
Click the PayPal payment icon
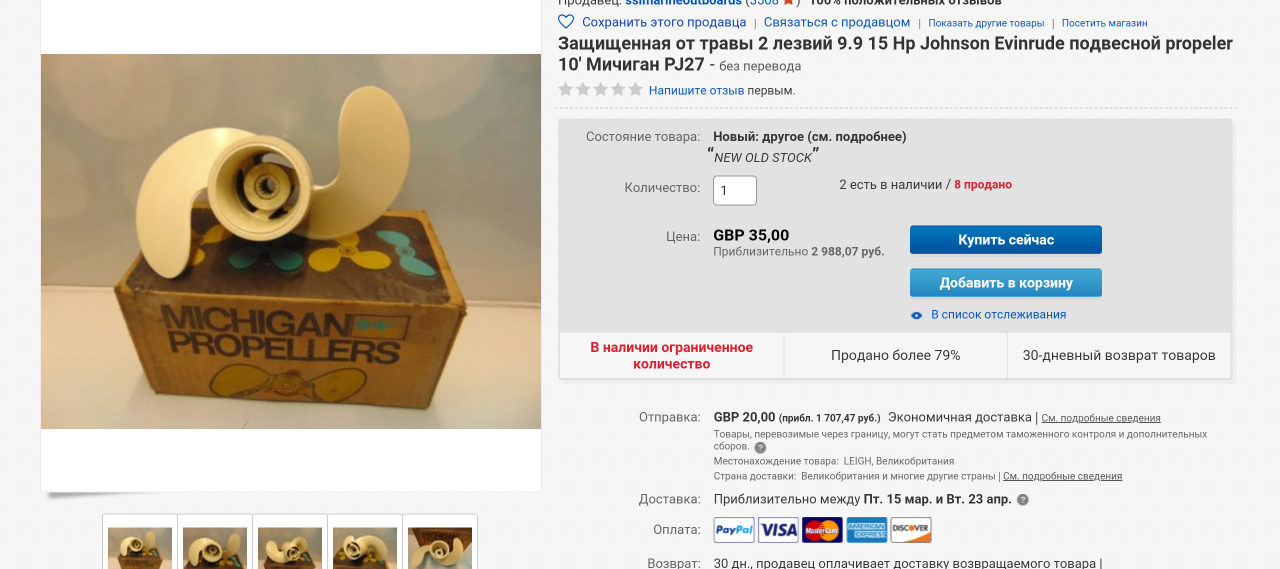734,530
